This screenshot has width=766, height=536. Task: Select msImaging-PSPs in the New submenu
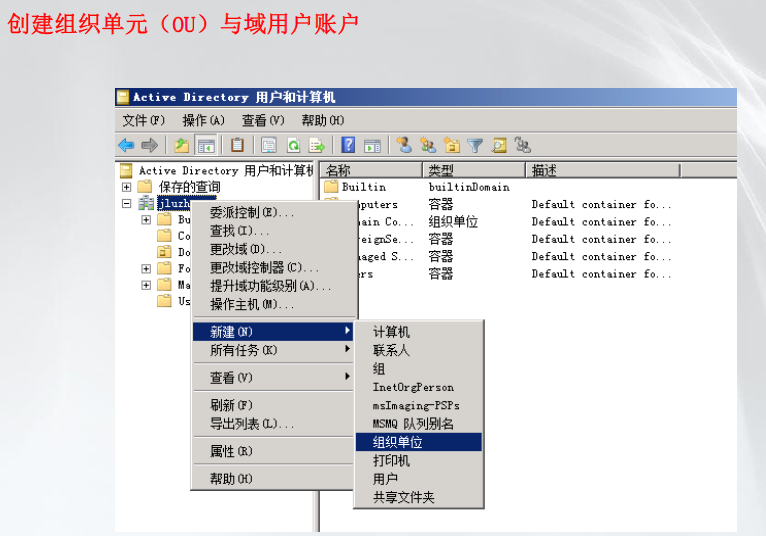click(419, 406)
